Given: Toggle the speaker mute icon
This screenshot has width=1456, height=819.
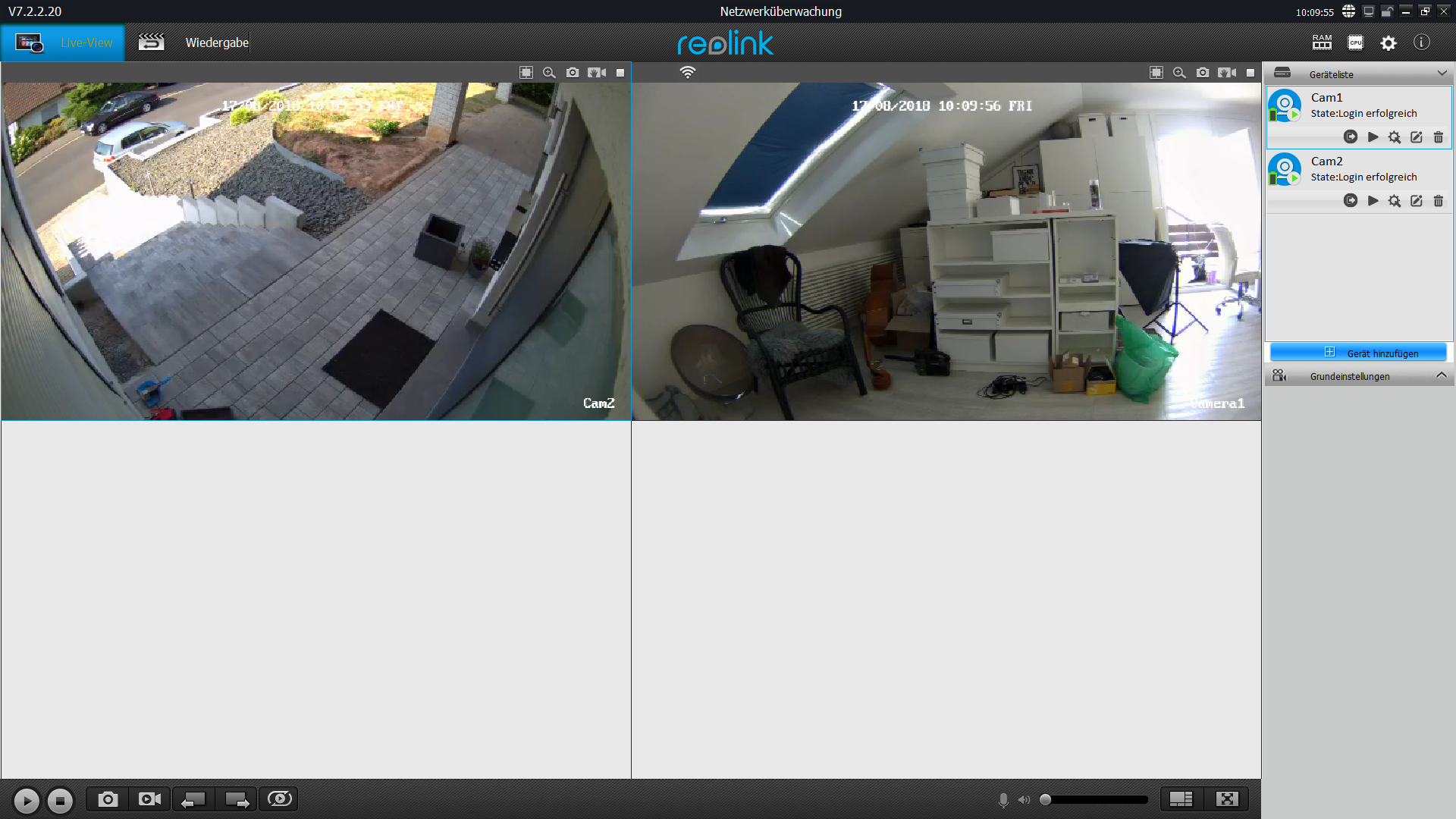Looking at the screenshot, I should click(x=1024, y=800).
